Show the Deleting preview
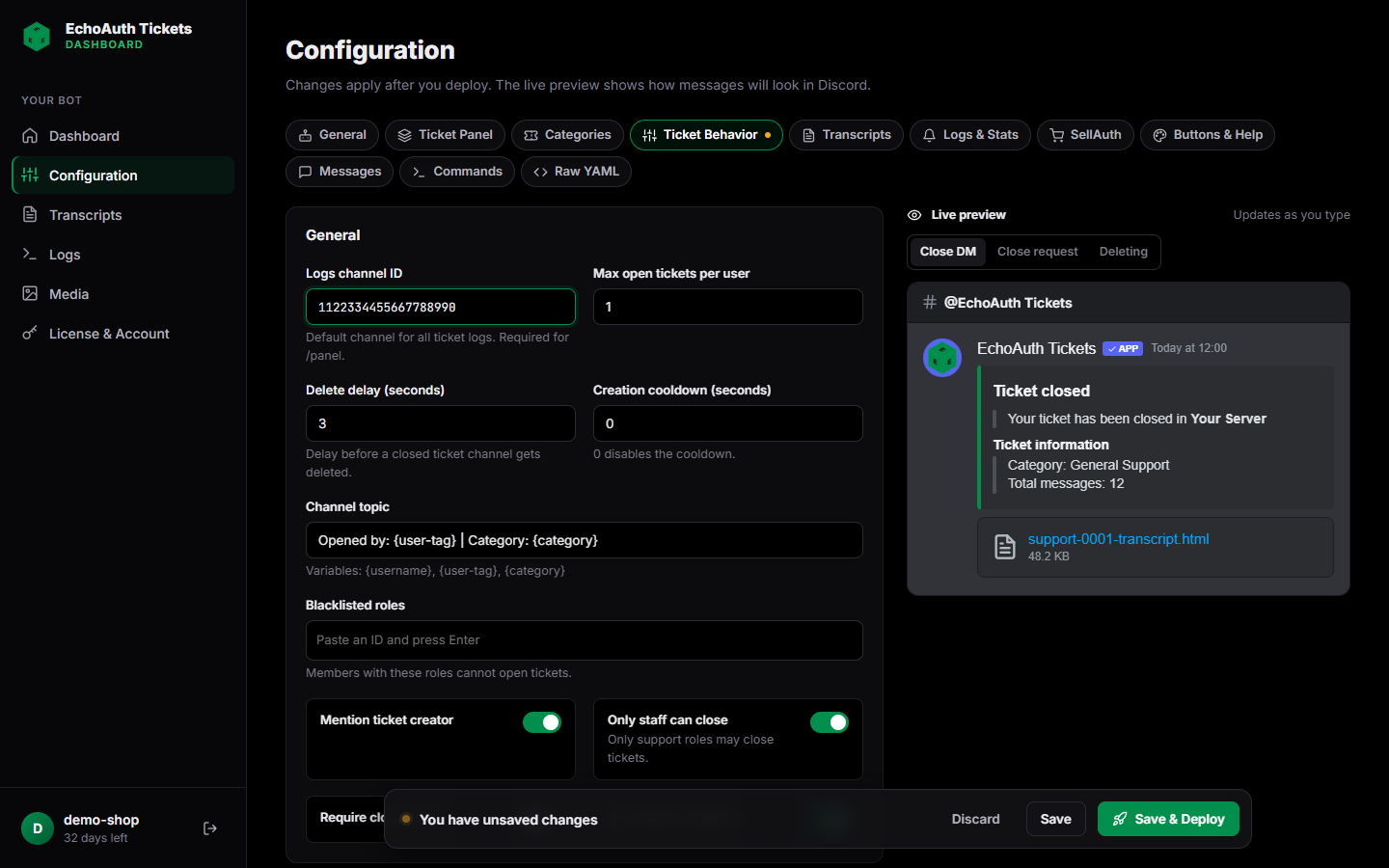This screenshot has height=868, width=1389. 1124,252
